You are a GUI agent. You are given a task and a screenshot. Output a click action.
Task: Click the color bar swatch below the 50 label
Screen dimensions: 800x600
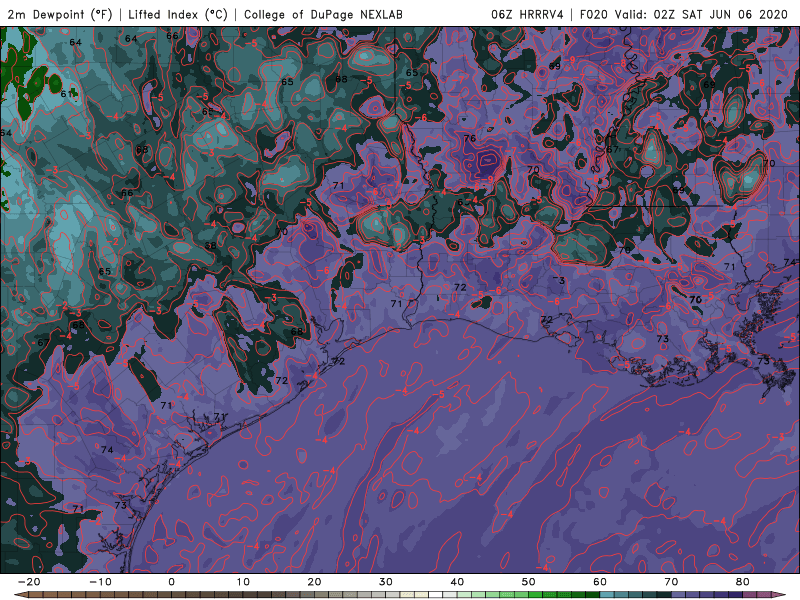[x=536, y=595]
